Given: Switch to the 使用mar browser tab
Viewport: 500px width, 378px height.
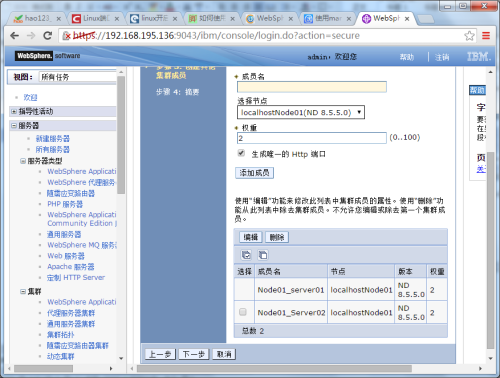Looking at the screenshot, I should click(327, 19).
